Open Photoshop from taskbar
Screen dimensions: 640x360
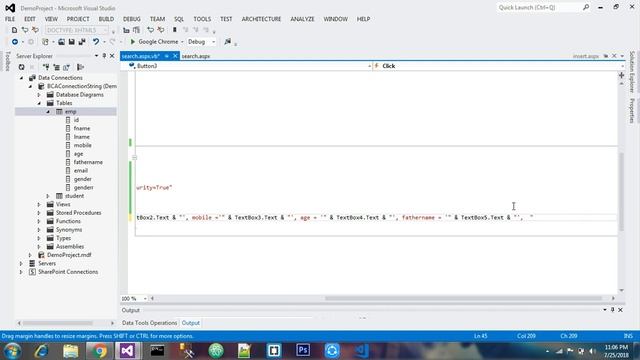pyautogui.click(x=303, y=351)
